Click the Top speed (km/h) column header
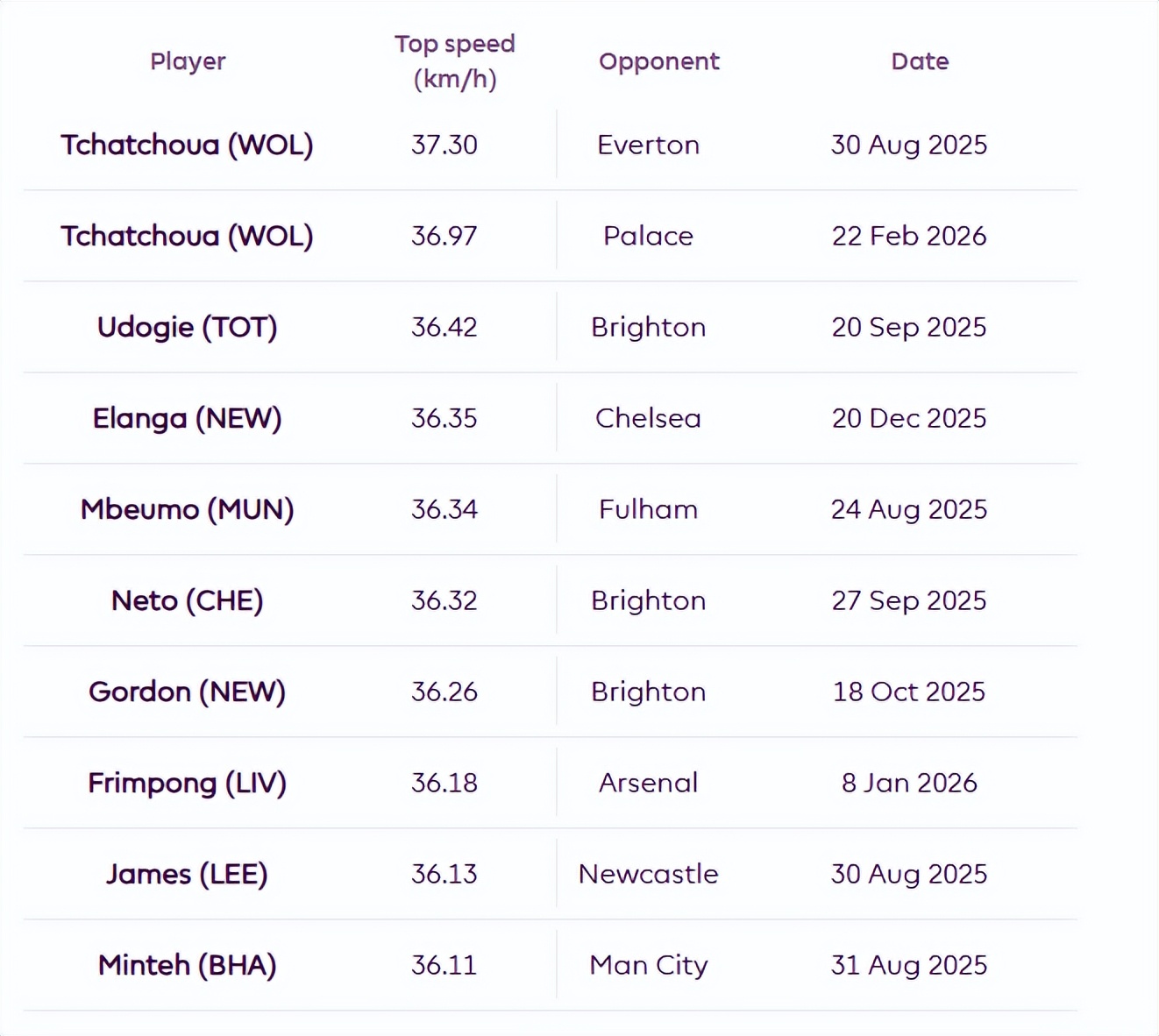1159x1036 pixels. click(x=454, y=61)
